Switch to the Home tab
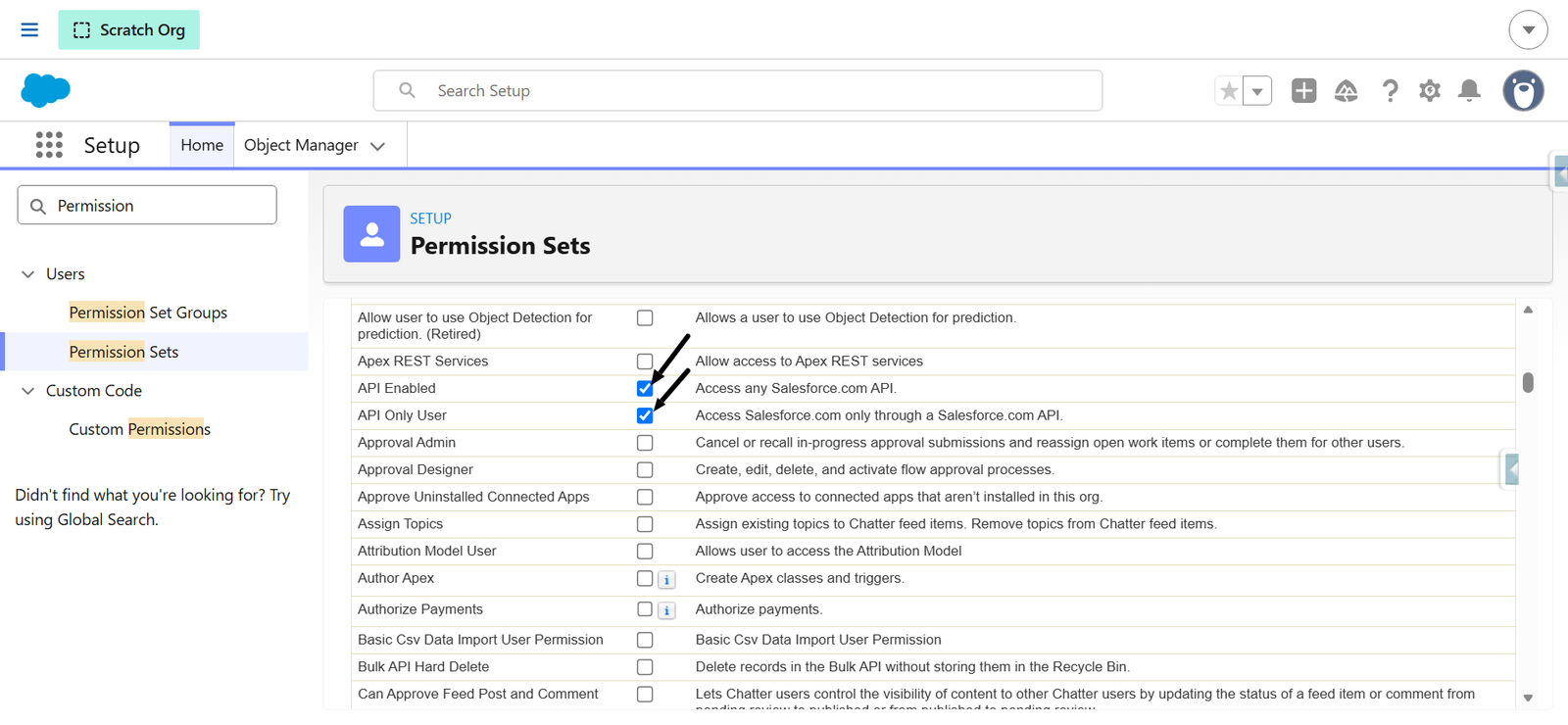The image size is (1568, 725). click(202, 145)
